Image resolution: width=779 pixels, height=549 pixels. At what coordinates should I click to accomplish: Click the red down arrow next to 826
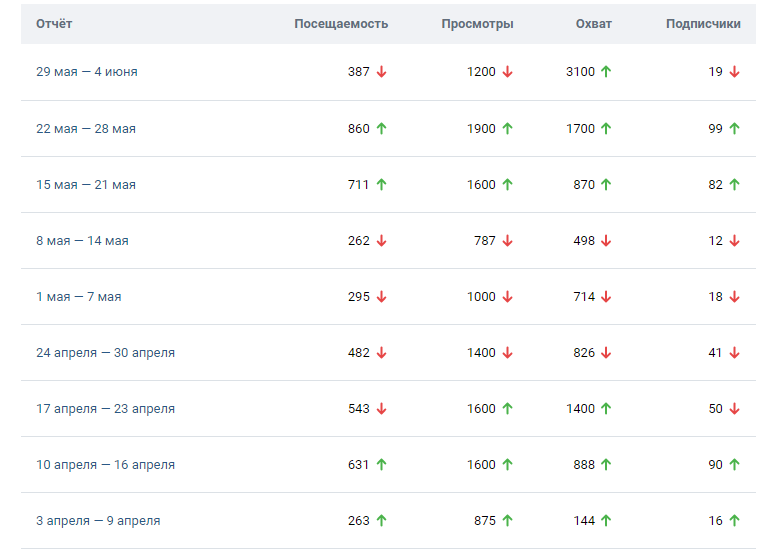click(x=606, y=353)
